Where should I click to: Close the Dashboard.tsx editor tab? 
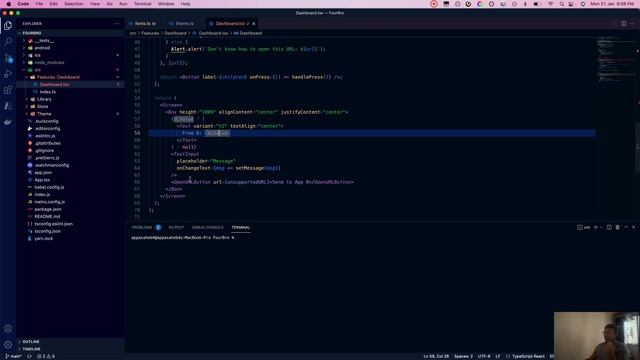pos(253,24)
